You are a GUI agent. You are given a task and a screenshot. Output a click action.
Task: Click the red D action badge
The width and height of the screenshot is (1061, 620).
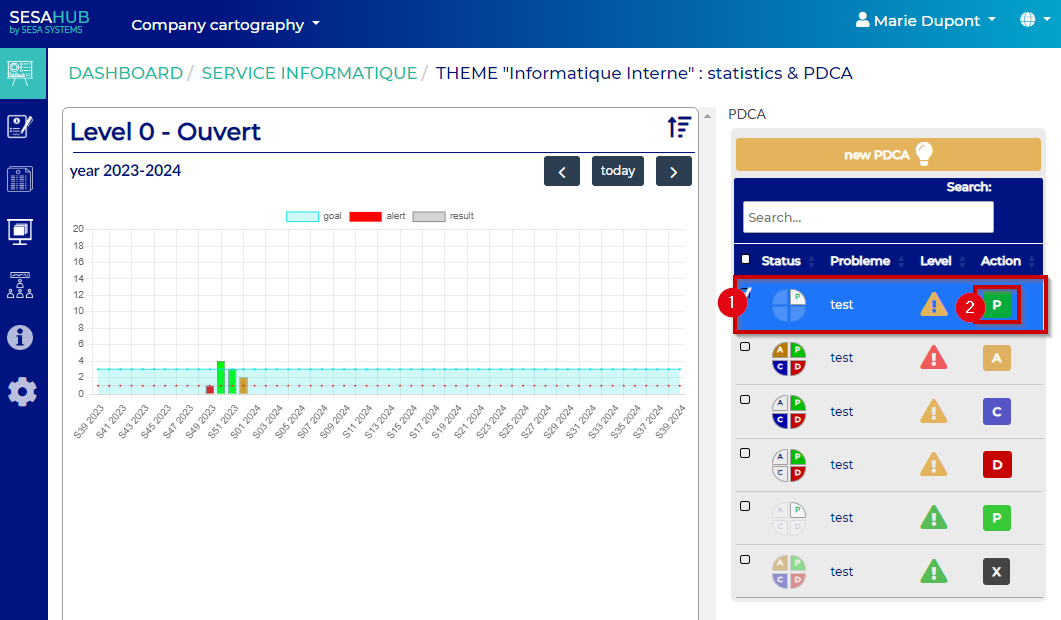[996, 464]
